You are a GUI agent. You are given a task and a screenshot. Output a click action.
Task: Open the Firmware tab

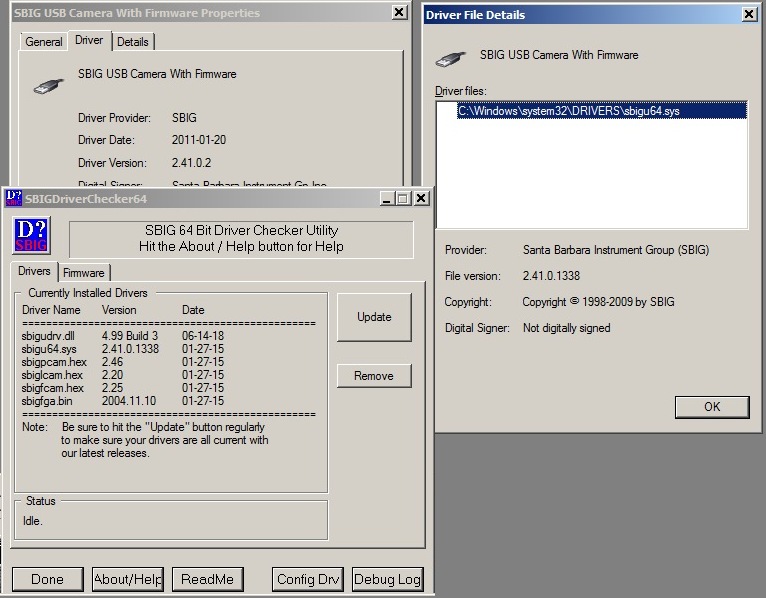click(84, 273)
